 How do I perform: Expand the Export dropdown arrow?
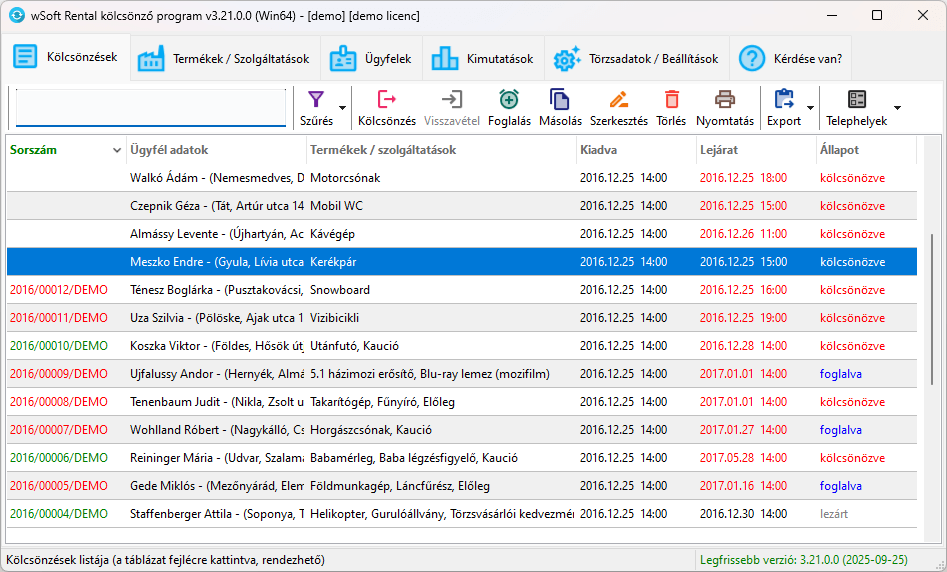pyautogui.click(x=811, y=108)
